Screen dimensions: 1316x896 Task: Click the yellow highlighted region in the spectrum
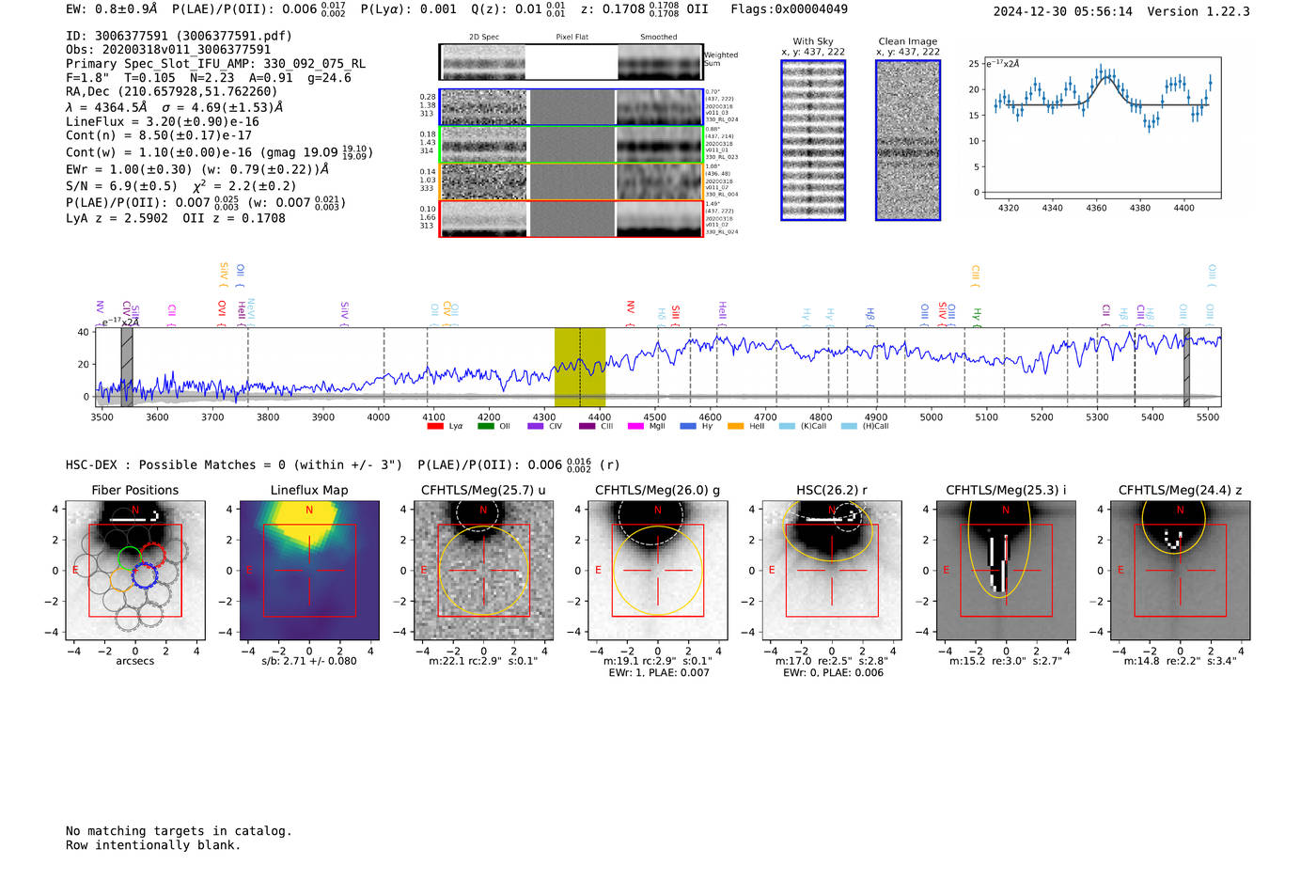580,367
